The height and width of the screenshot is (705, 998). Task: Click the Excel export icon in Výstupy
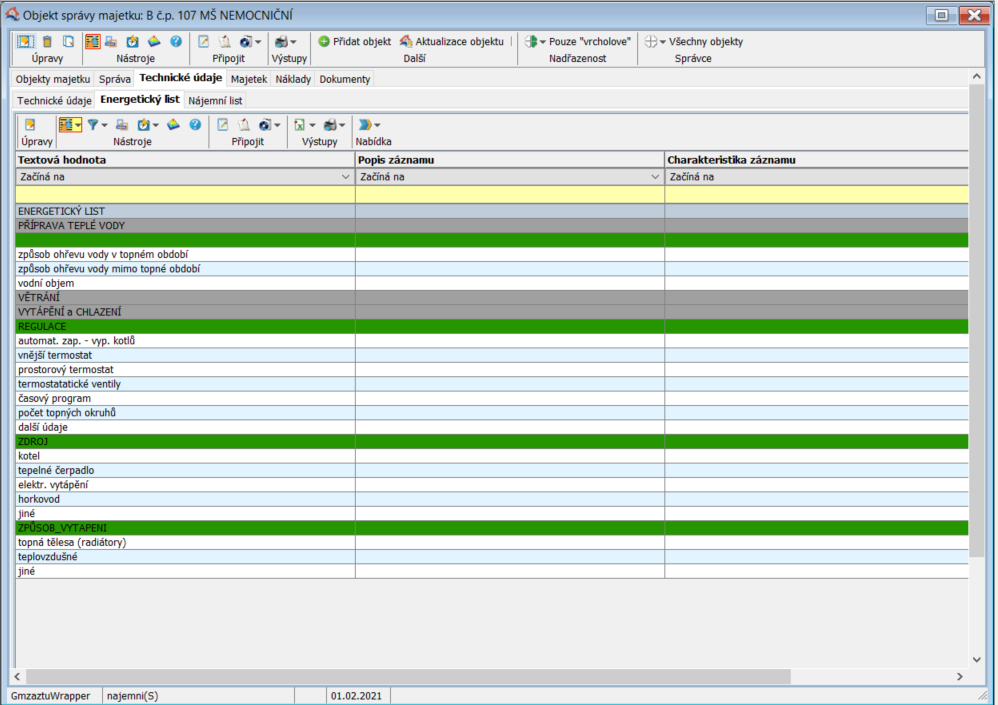(x=297, y=125)
